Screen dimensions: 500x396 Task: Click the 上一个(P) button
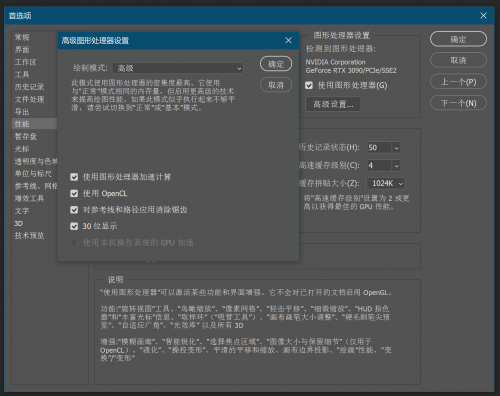458,82
